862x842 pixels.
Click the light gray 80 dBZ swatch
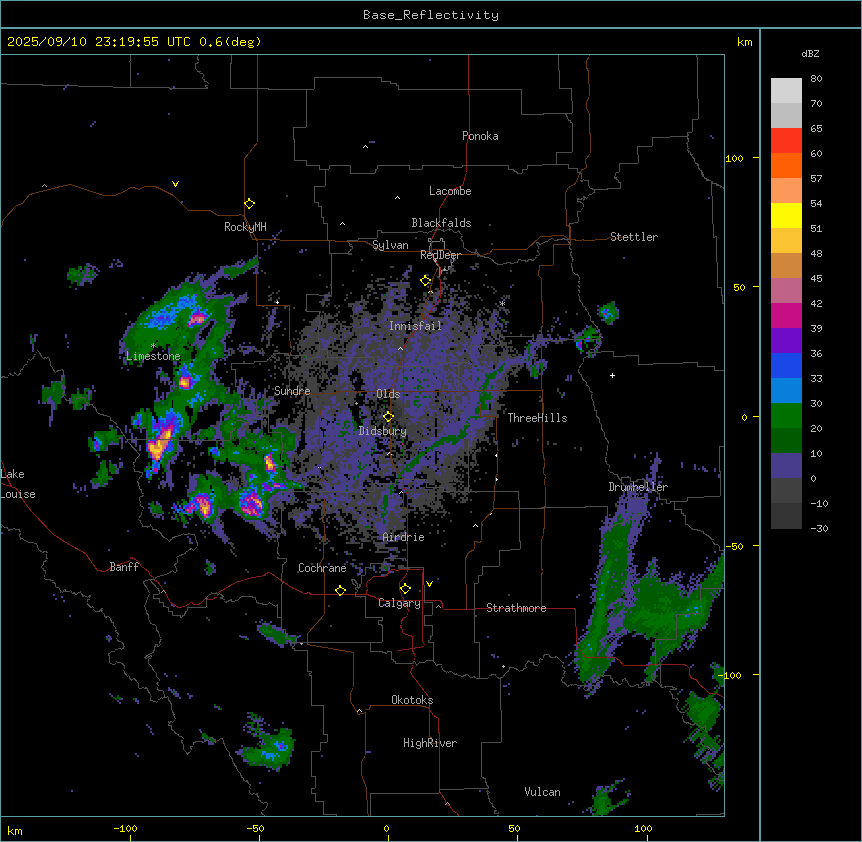pyautogui.click(x=786, y=91)
